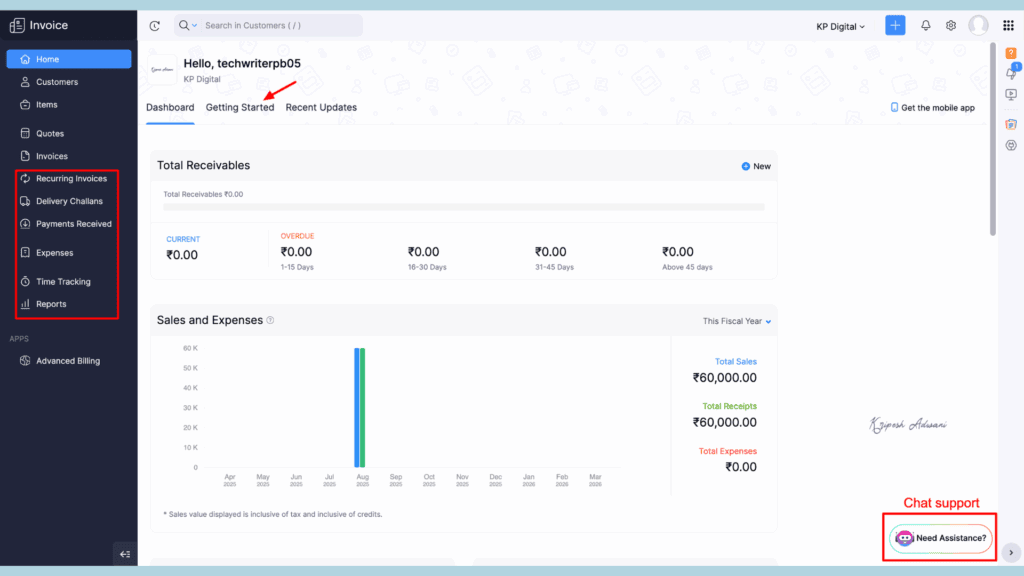
Task: Click the help question icon in right rail
Action: (1011, 53)
